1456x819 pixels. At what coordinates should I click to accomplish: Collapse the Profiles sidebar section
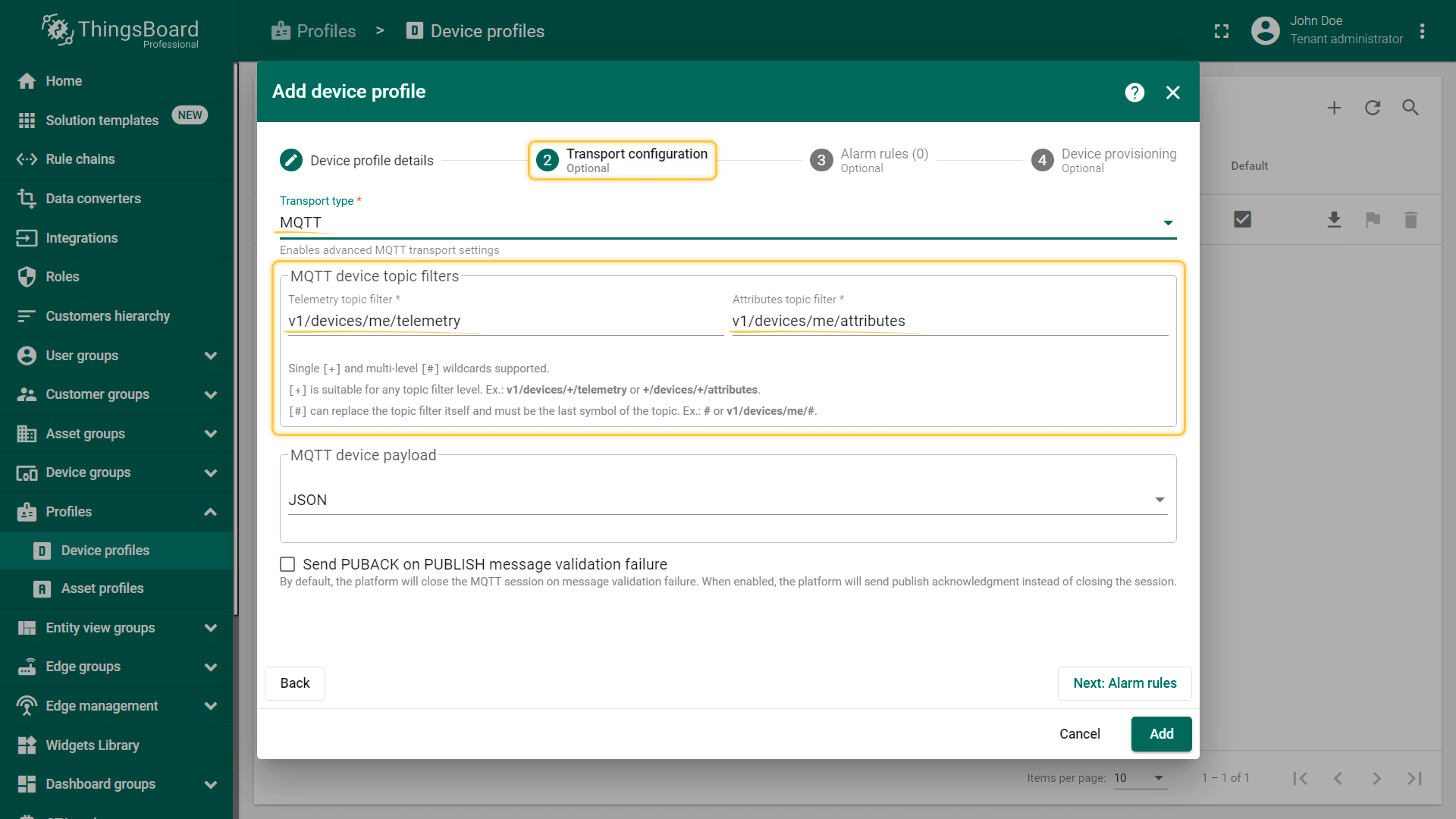point(211,512)
